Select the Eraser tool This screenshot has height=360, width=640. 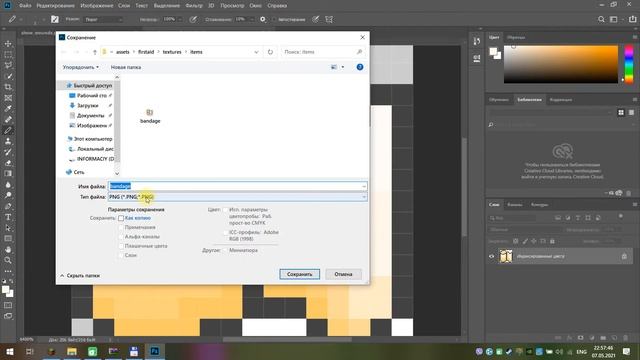pyautogui.click(x=8, y=163)
